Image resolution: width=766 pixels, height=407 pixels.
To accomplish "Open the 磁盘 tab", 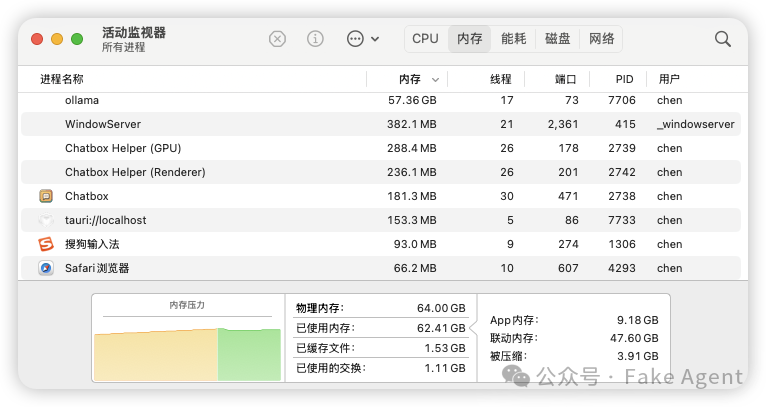I will point(557,39).
